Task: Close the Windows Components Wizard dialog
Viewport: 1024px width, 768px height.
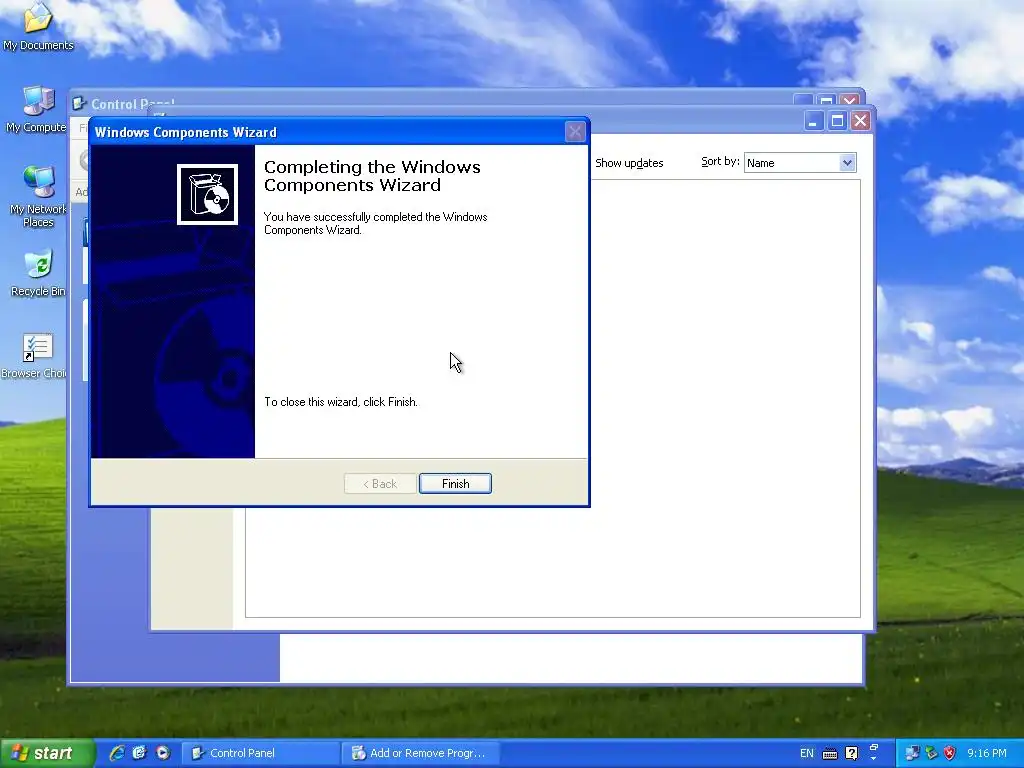Action: pyautogui.click(x=575, y=132)
